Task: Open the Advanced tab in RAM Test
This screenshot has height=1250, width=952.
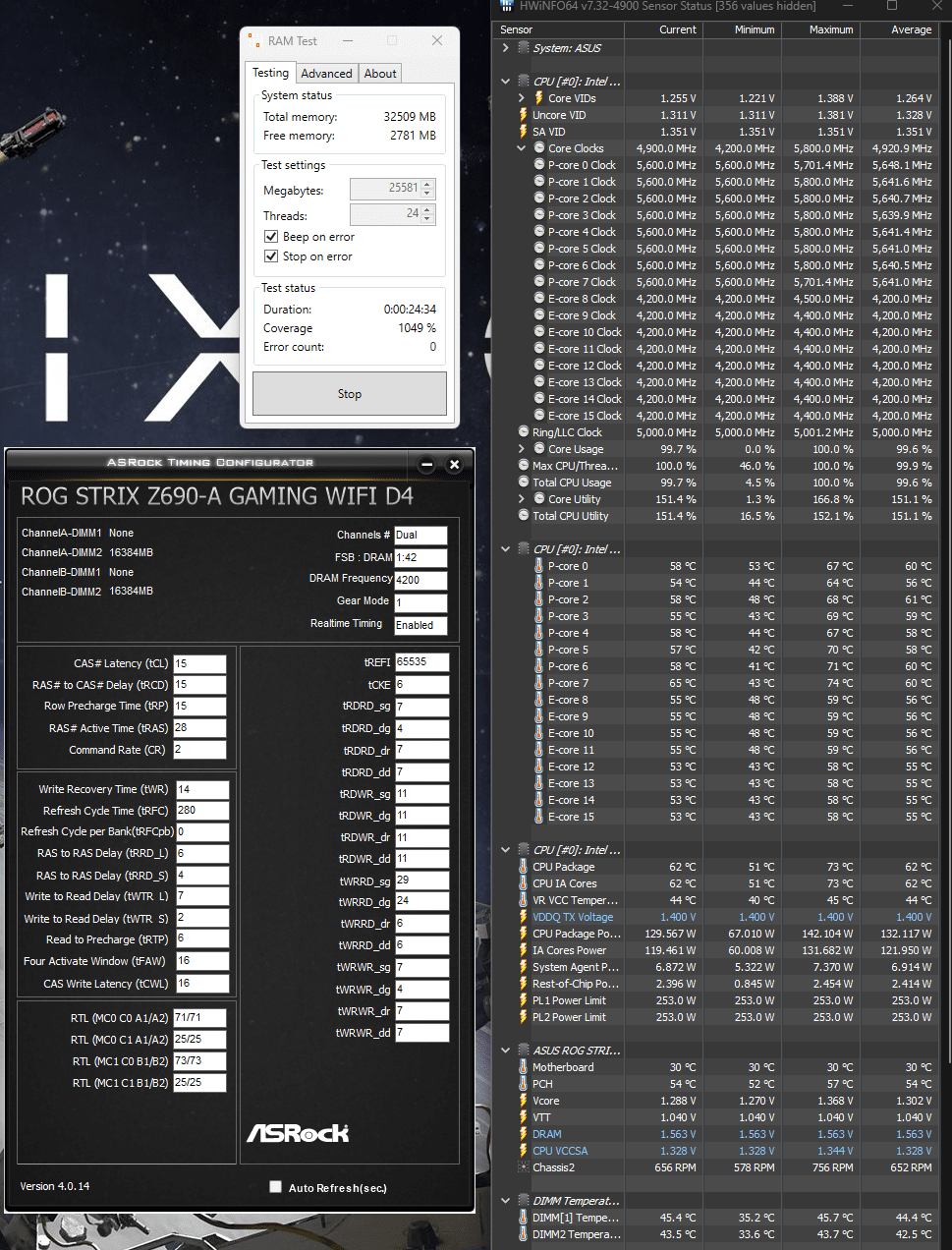Action: 326,74
